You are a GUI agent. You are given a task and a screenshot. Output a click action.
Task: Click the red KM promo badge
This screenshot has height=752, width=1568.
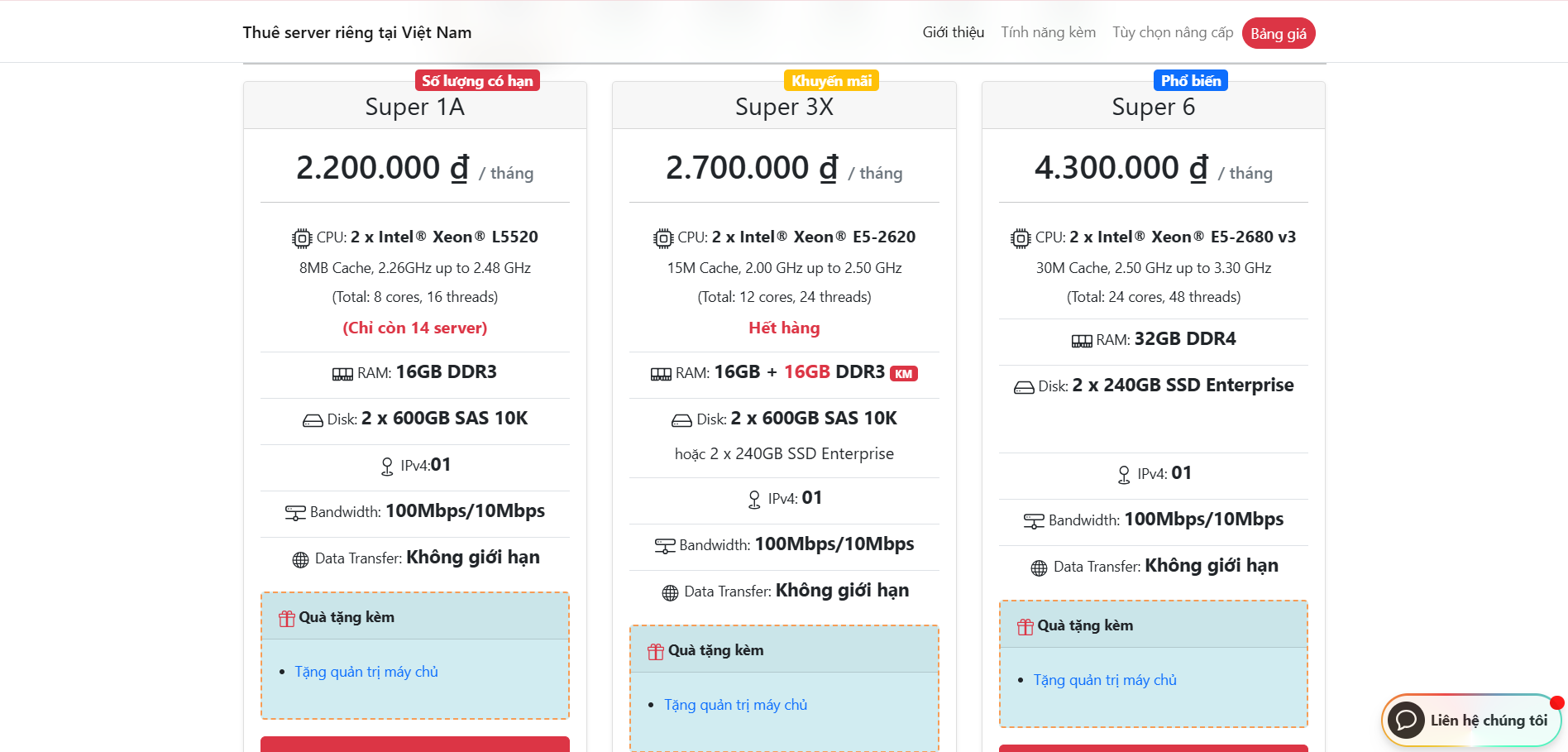(903, 374)
